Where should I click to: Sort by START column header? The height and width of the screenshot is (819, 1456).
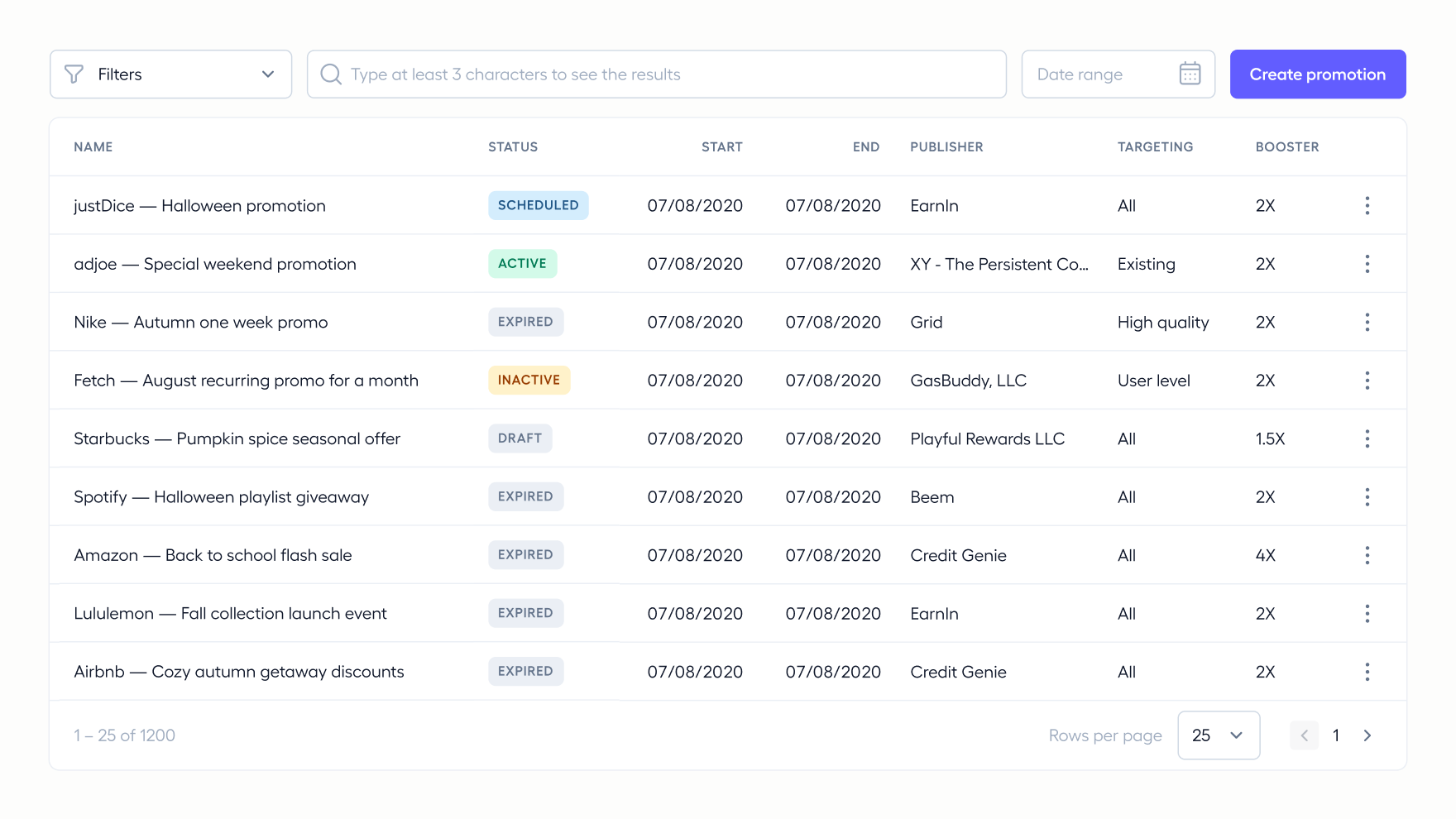click(x=722, y=147)
